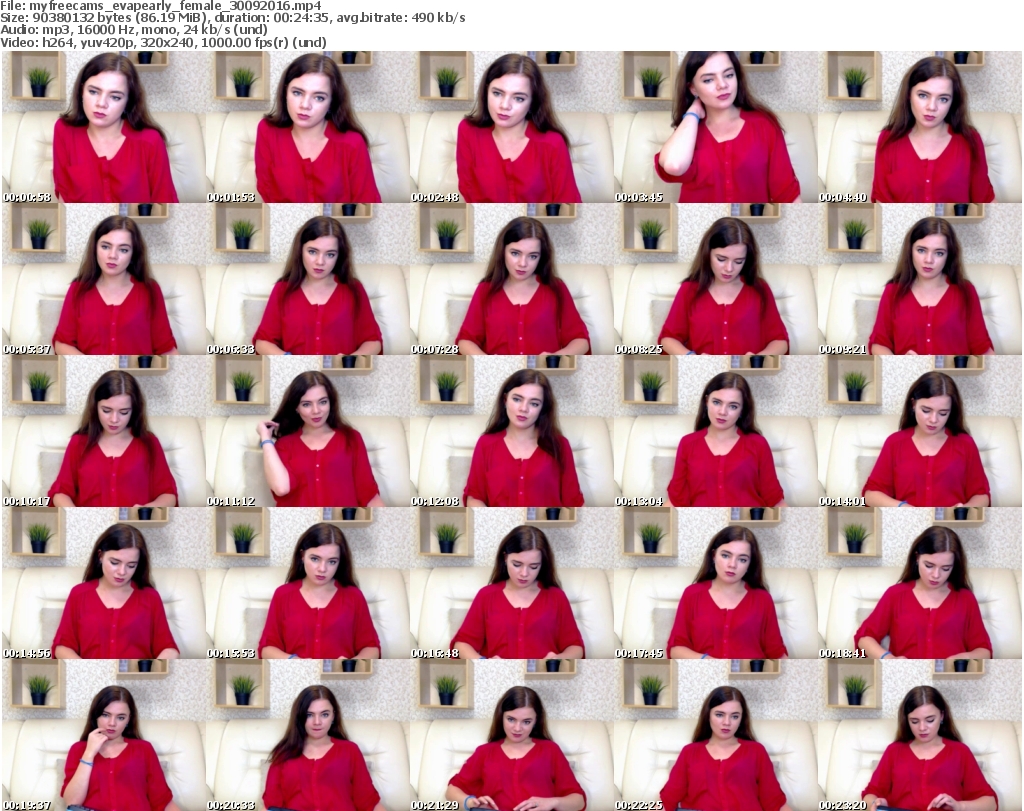Click the Audio mp3 info line

click(x=134, y=30)
